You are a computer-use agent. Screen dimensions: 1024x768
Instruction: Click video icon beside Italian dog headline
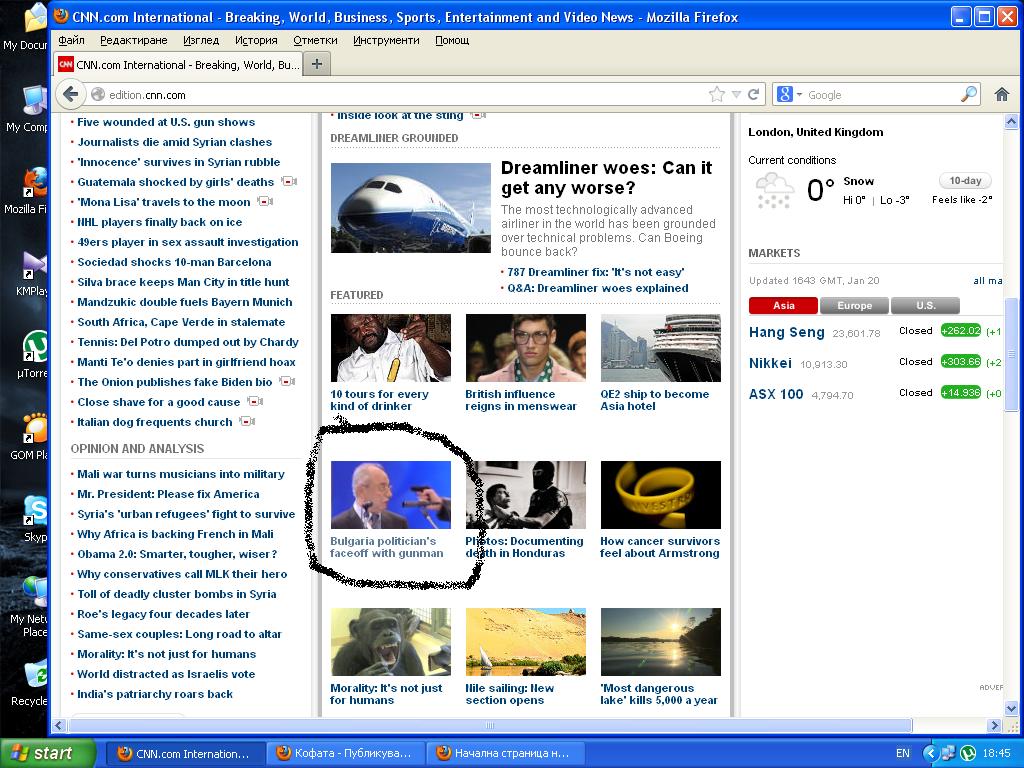[247, 422]
